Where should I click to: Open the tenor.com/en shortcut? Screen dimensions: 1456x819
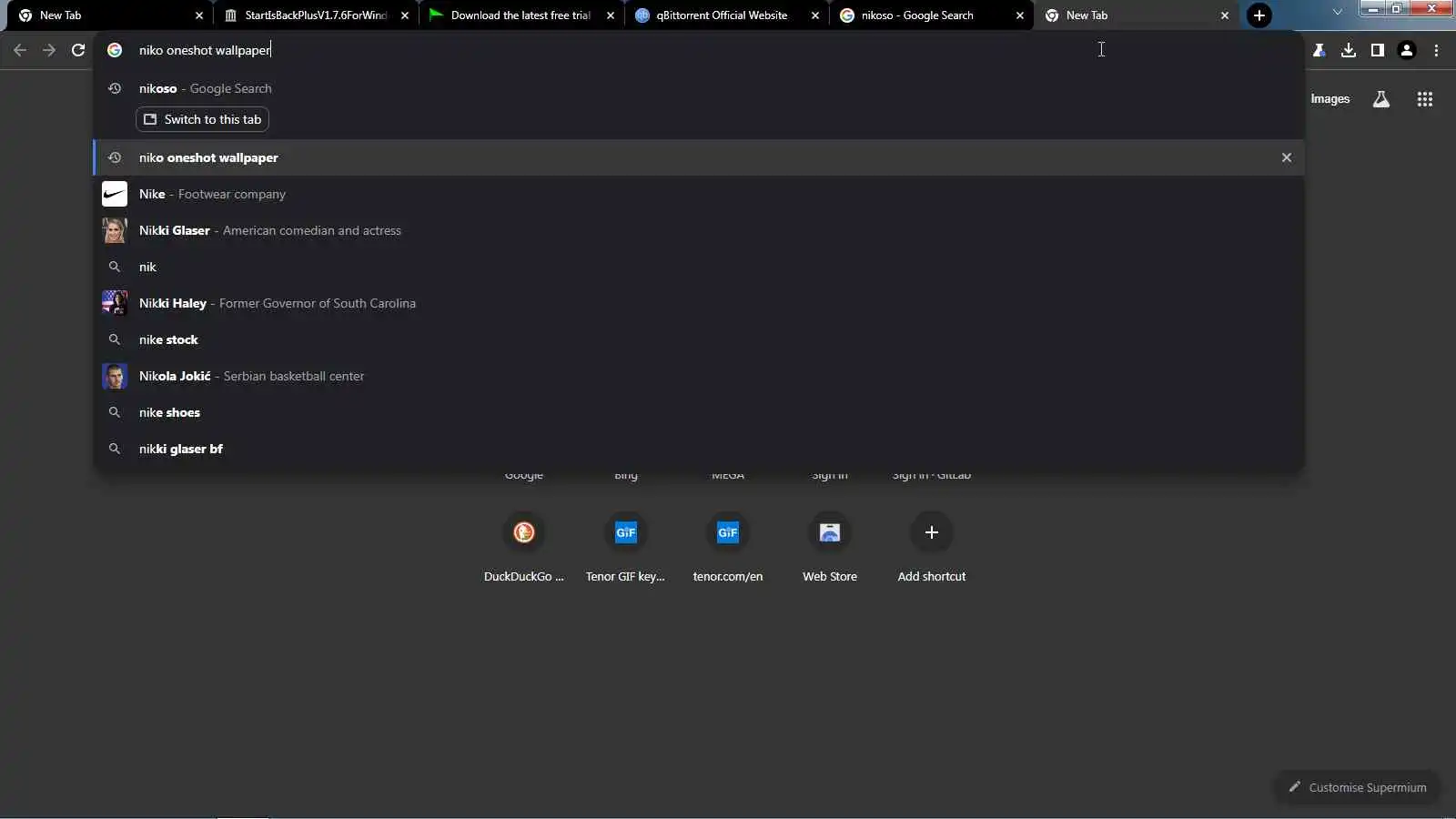coord(728,532)
